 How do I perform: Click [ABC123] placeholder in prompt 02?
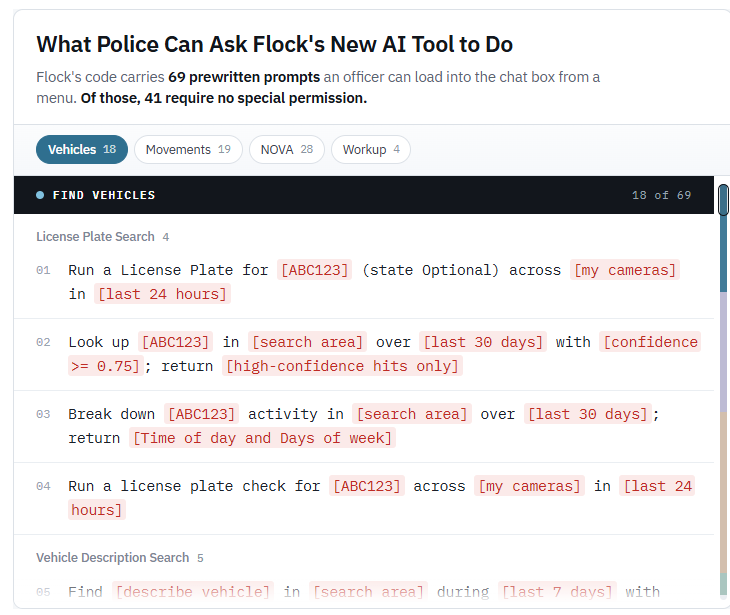[176, 342]
